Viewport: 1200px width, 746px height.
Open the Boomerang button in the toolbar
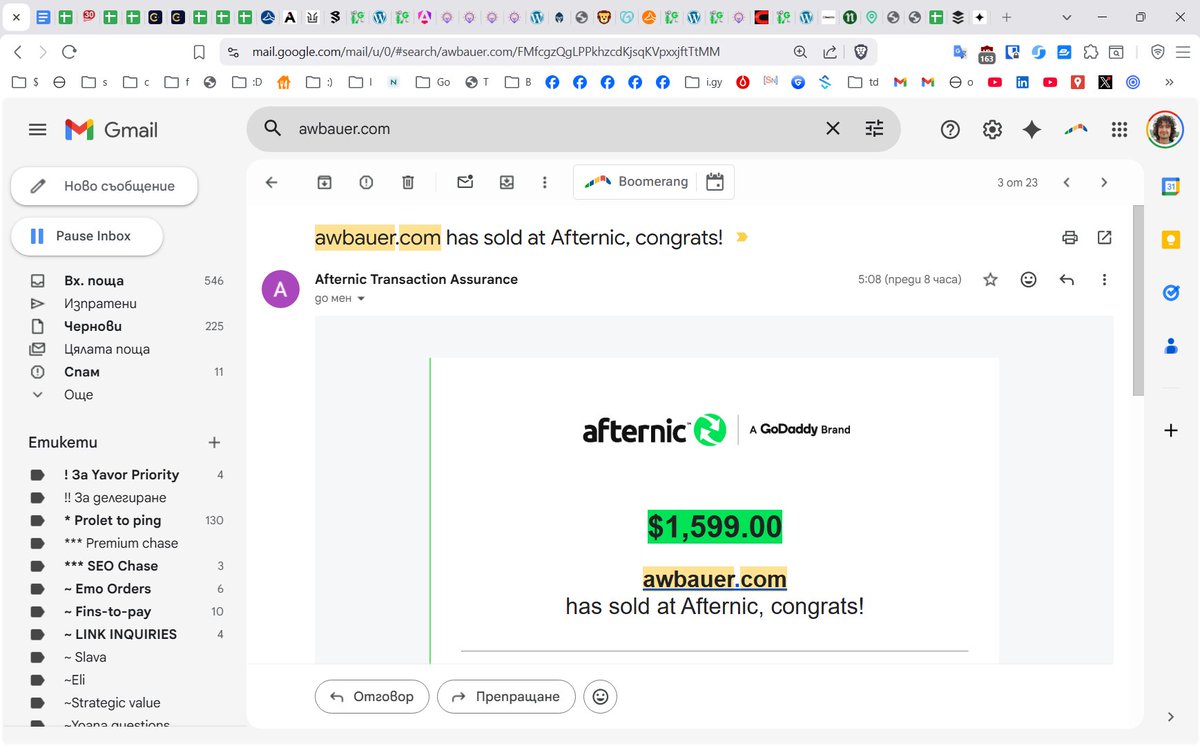point(638,182)
